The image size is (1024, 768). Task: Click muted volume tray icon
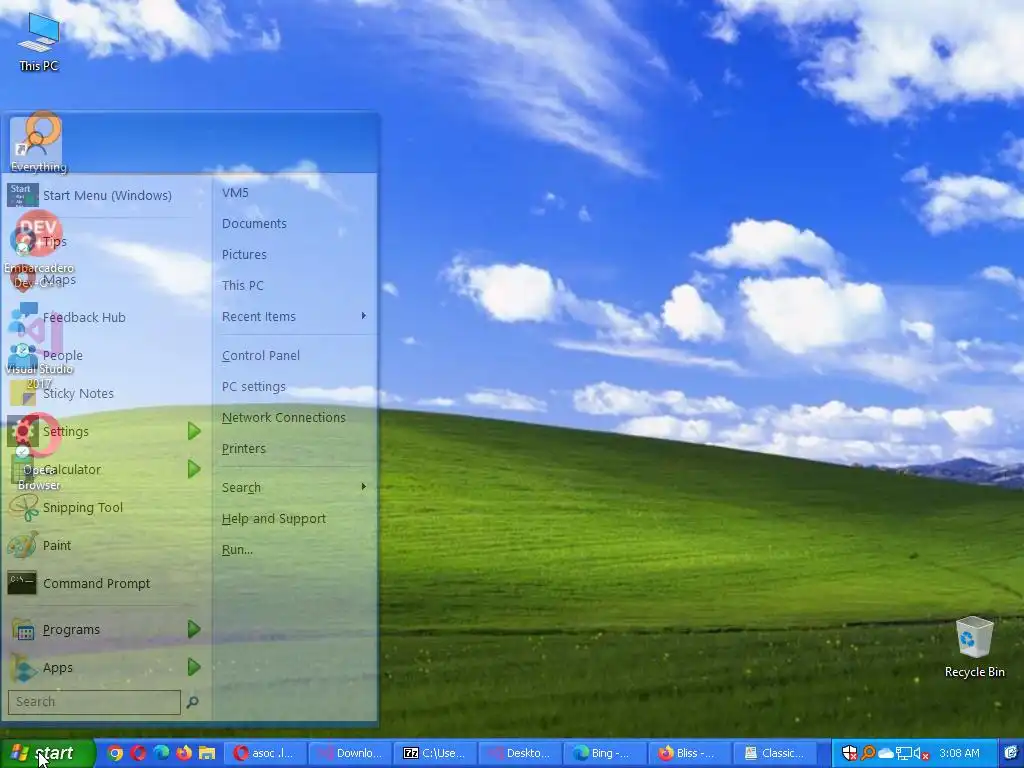(921, 753)
